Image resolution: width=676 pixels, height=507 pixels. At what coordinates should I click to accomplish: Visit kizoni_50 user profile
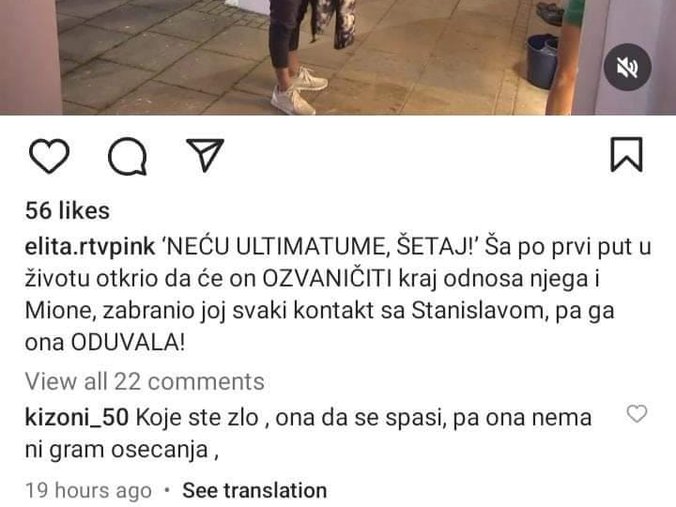[x=77, y=418]
